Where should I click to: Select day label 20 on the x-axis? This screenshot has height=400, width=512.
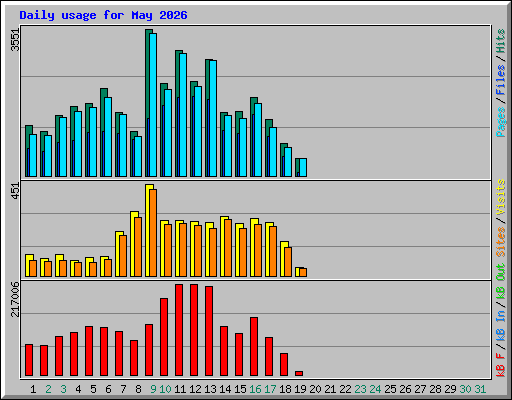point(315,389)
